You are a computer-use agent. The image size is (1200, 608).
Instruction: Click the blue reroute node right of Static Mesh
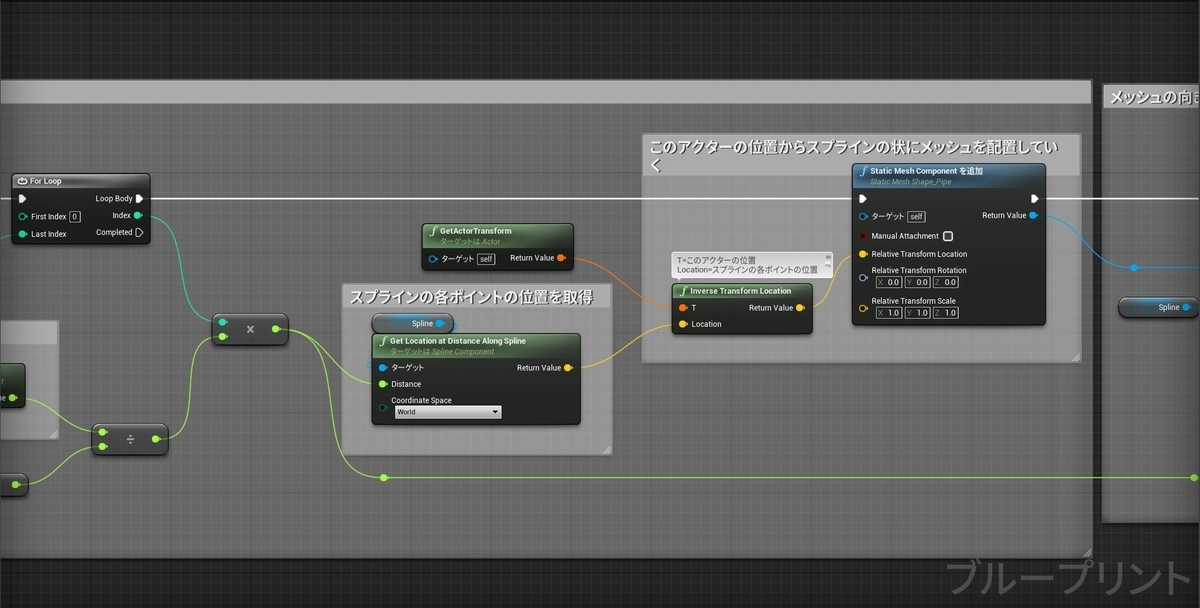(x=1133, y=268)
